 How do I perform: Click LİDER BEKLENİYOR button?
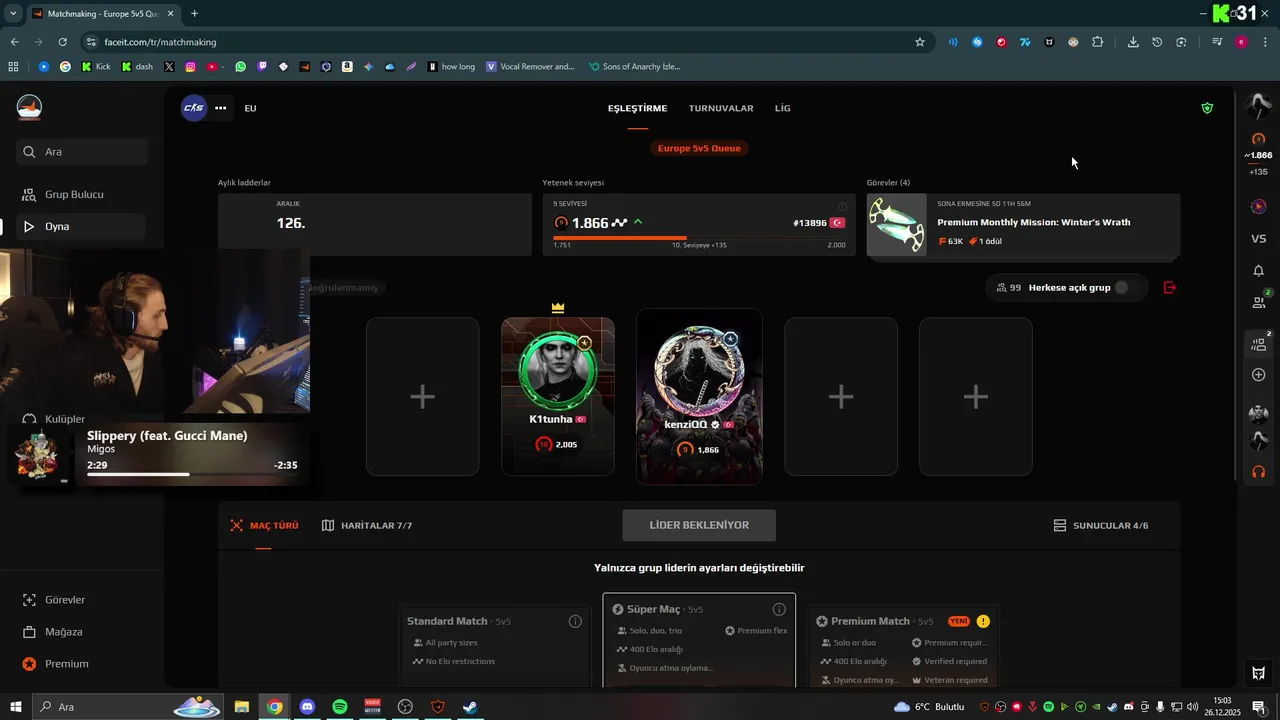coord(699,525)
